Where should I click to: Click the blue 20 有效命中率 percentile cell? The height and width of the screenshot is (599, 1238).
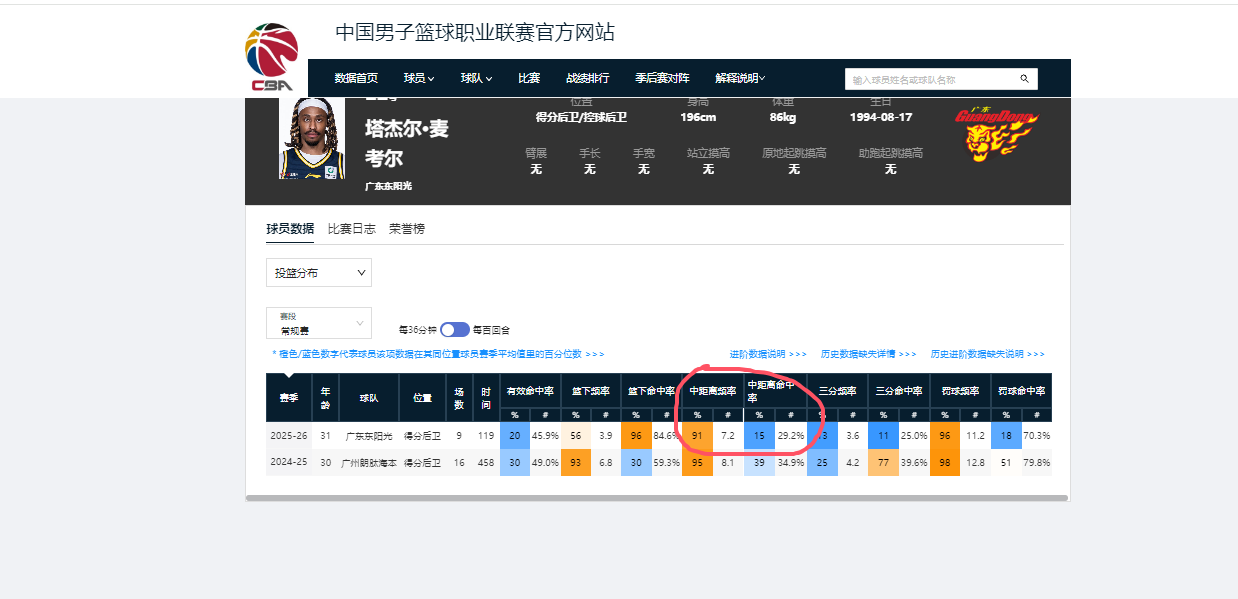515,436
